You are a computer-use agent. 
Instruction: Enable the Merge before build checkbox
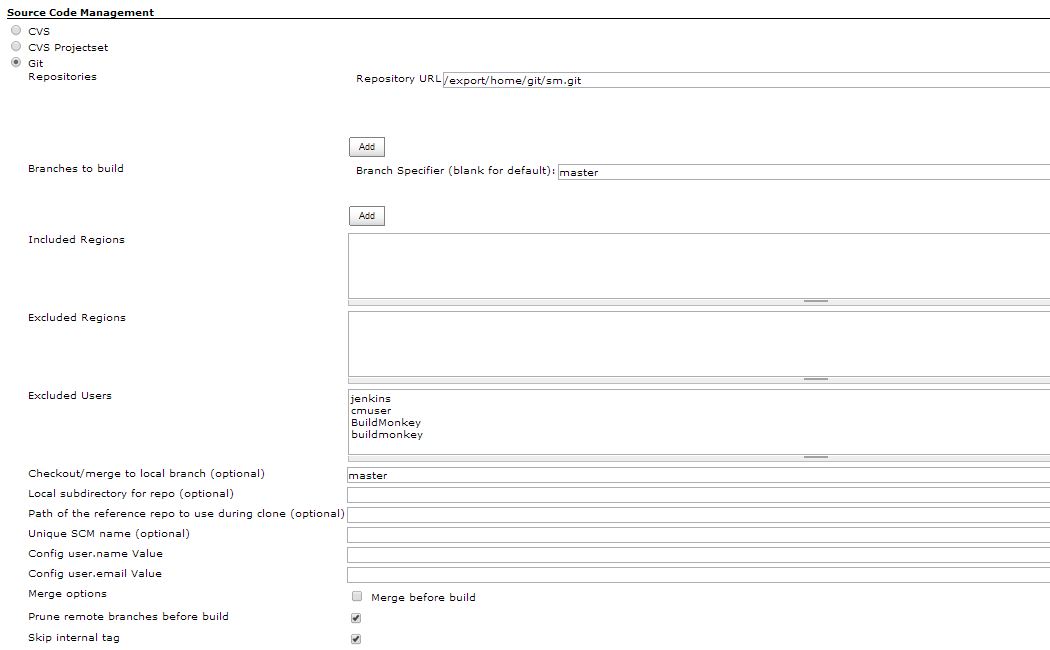pyautogui.click(x=356, y=596)
